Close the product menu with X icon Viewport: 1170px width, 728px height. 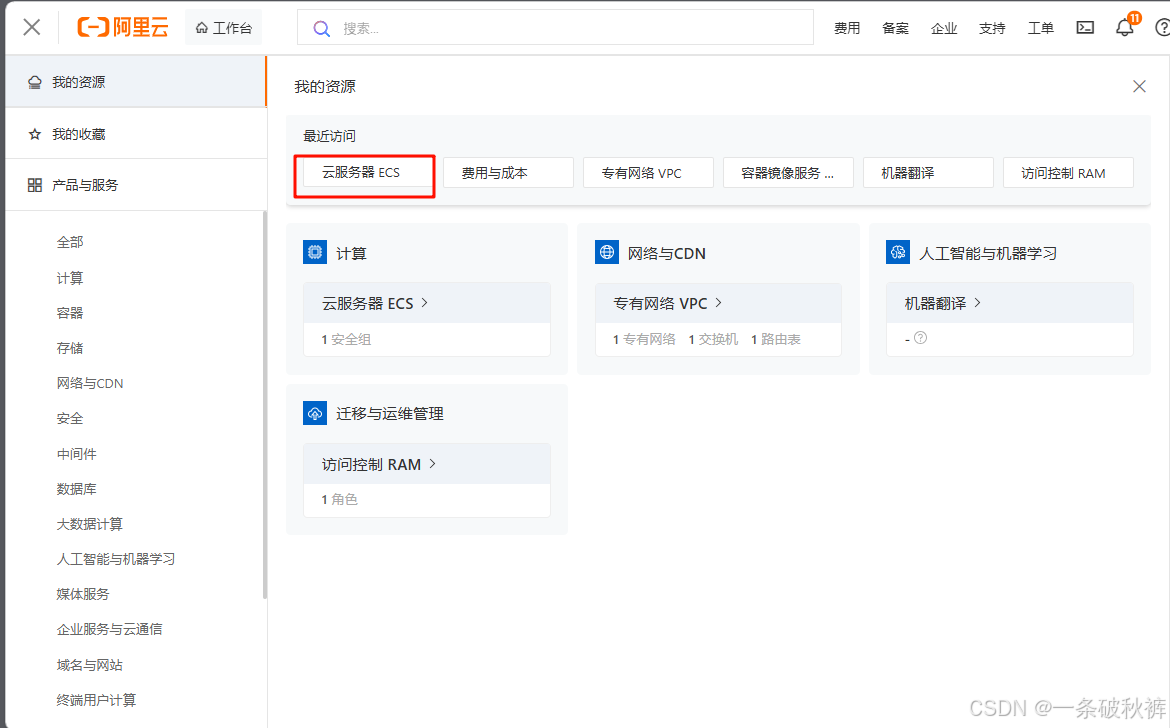tap(31, 28)
